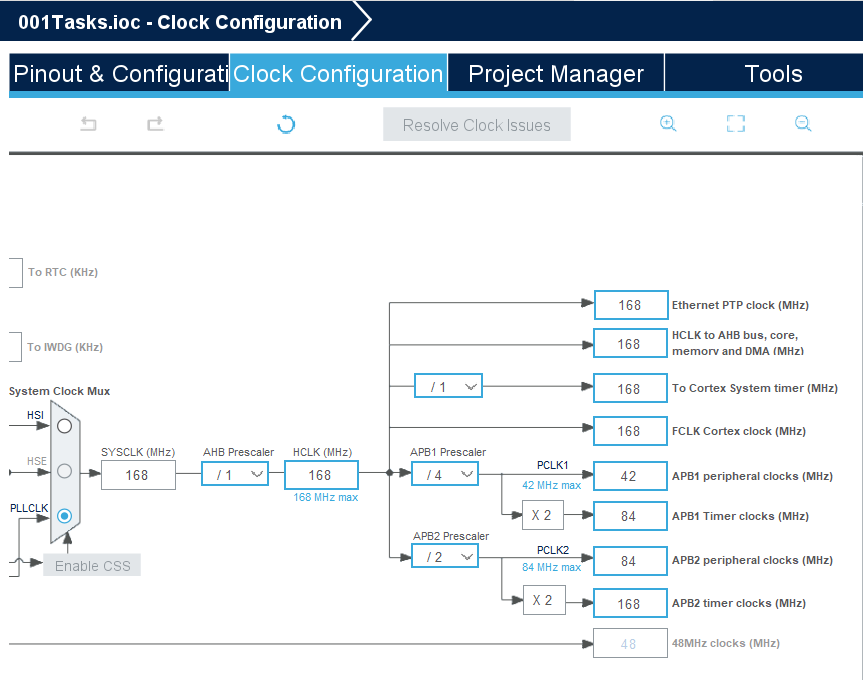Click the System Clock Mux label
Image resolution: width=863 pixels, height=680 pixels.
(x=59, y=391)
